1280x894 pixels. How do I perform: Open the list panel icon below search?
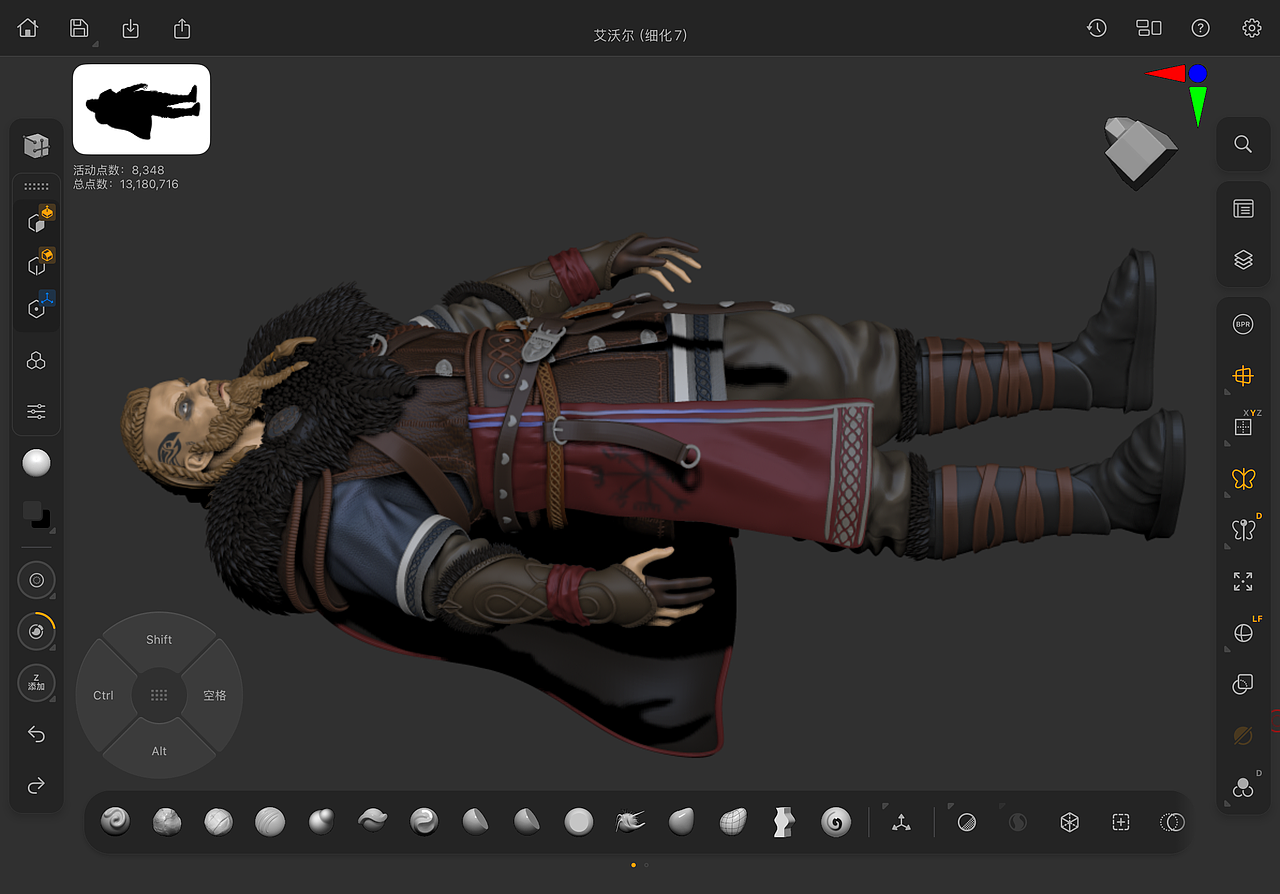(1243, 208)
